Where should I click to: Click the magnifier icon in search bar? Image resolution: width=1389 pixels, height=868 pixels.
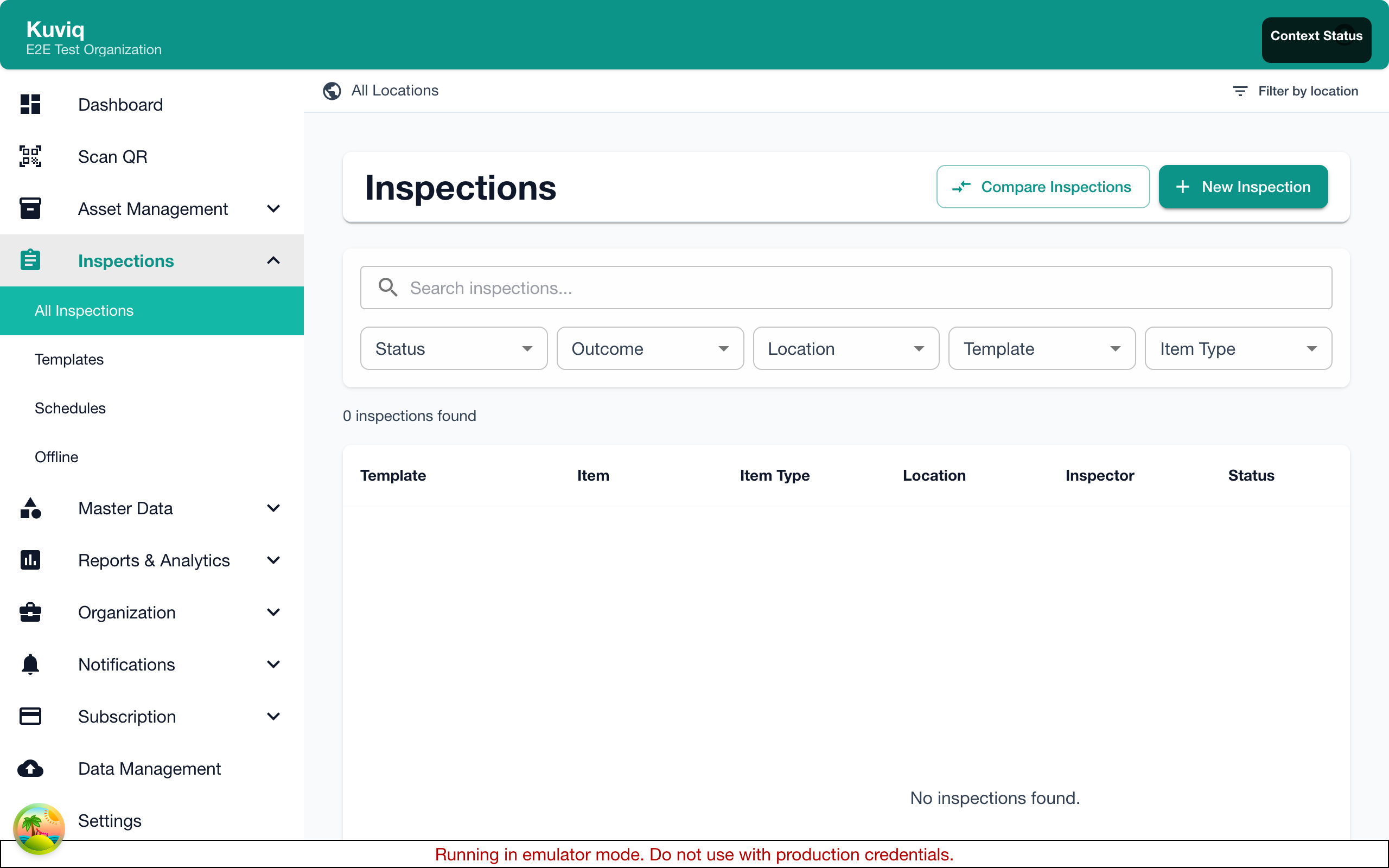pos(388,287)
